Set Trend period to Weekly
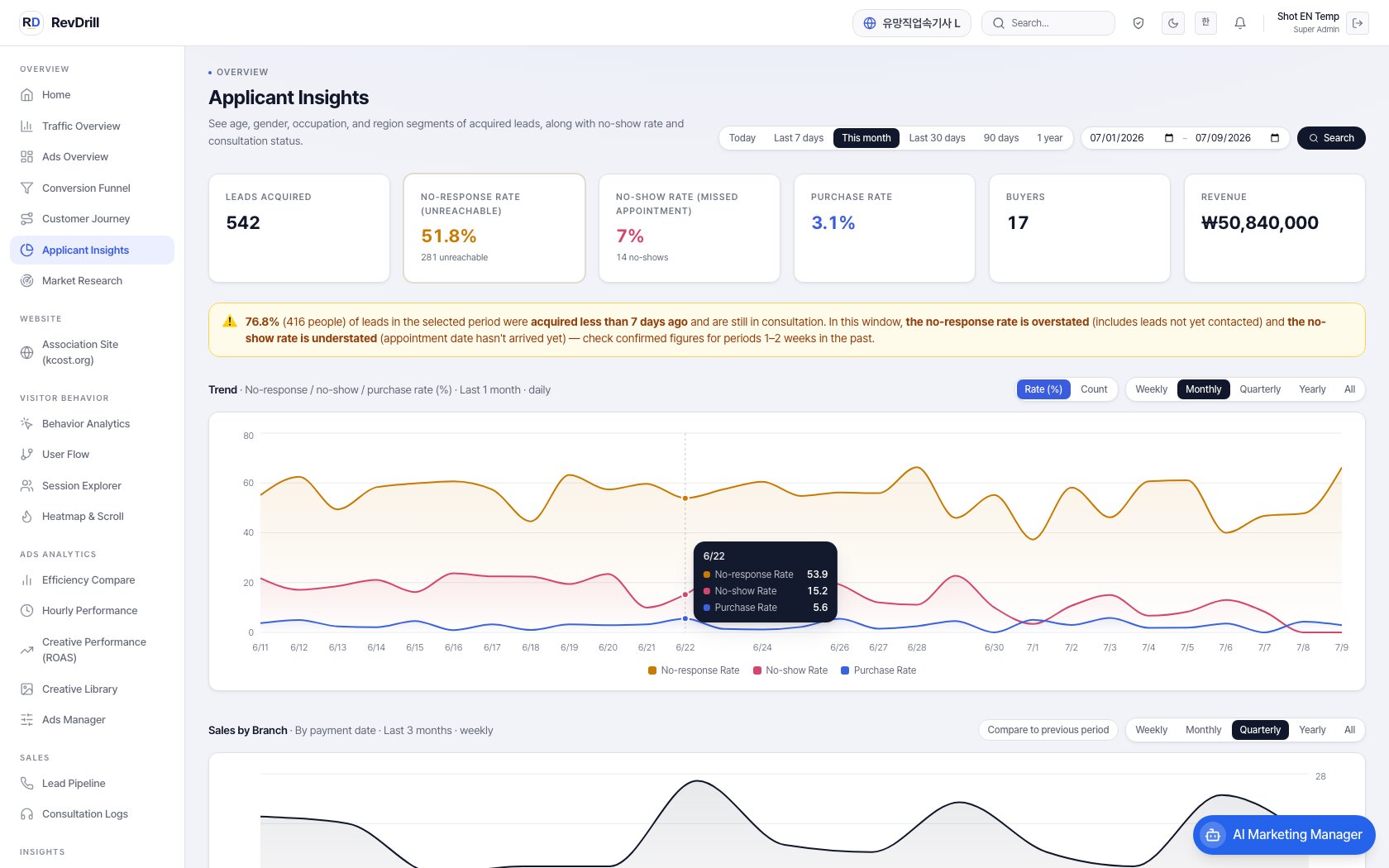The image size is (1389, 868). tap(1151, 389)
